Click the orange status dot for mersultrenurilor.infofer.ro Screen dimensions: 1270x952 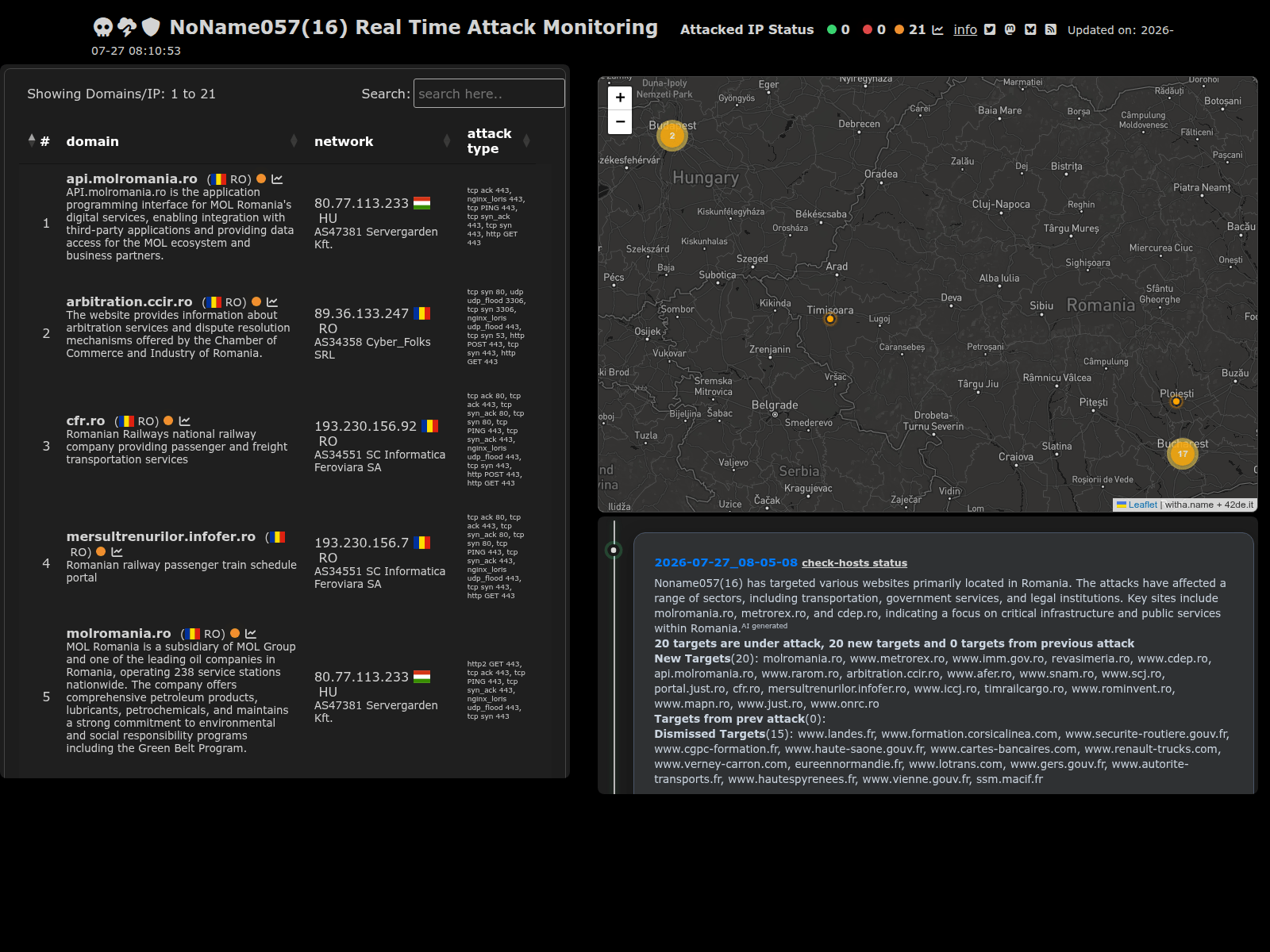[x=101, y=551]
